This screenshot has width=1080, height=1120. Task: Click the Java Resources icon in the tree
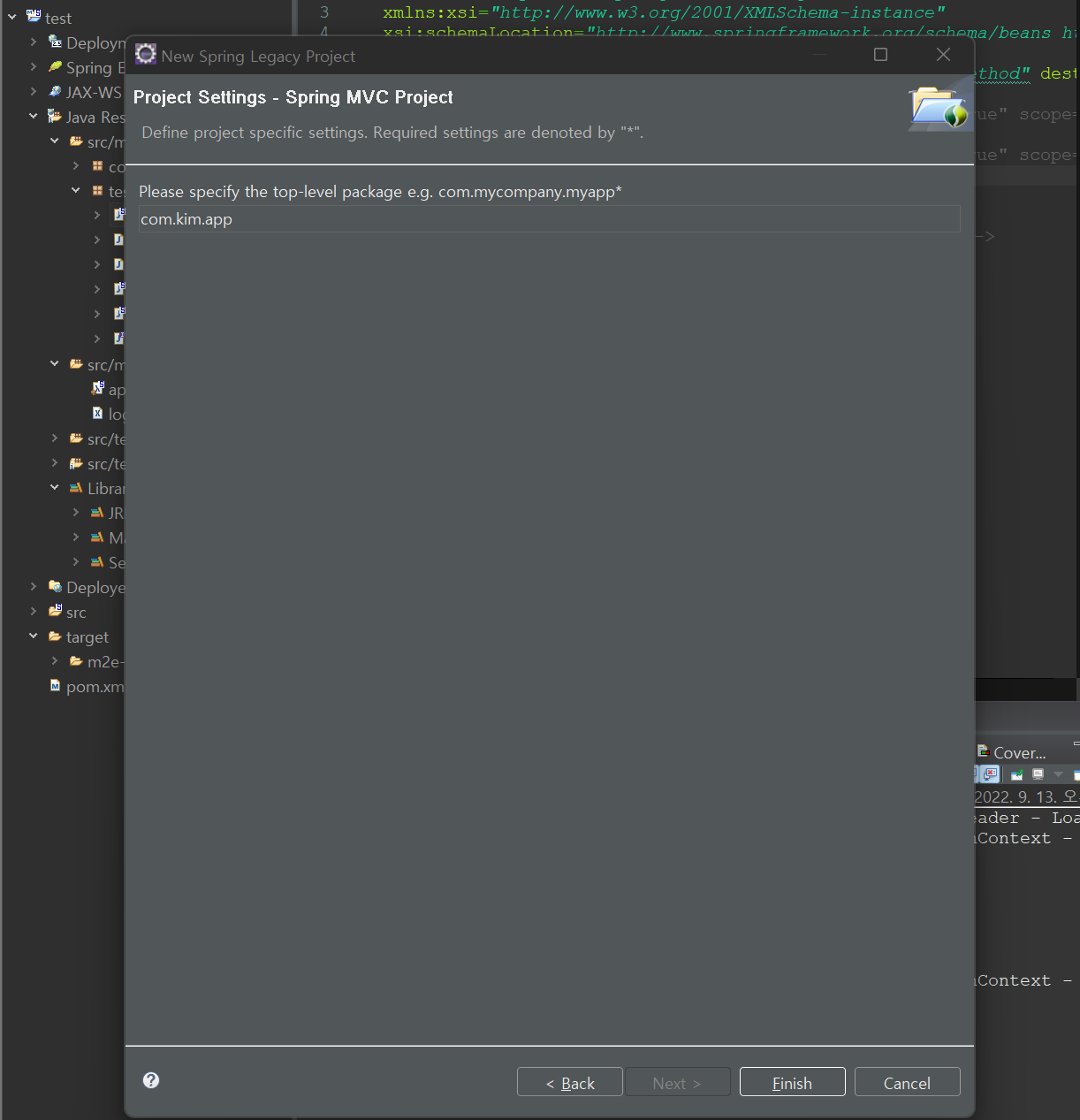55,116
